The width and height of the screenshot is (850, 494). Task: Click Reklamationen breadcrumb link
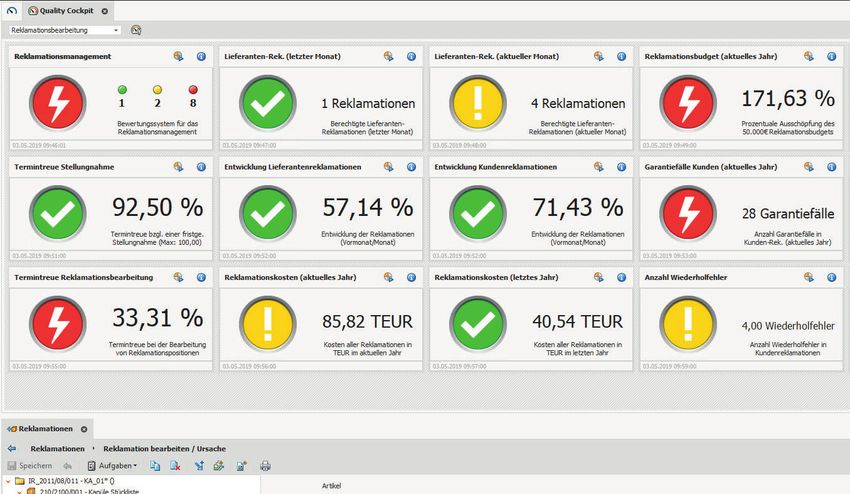coord(57,449)
